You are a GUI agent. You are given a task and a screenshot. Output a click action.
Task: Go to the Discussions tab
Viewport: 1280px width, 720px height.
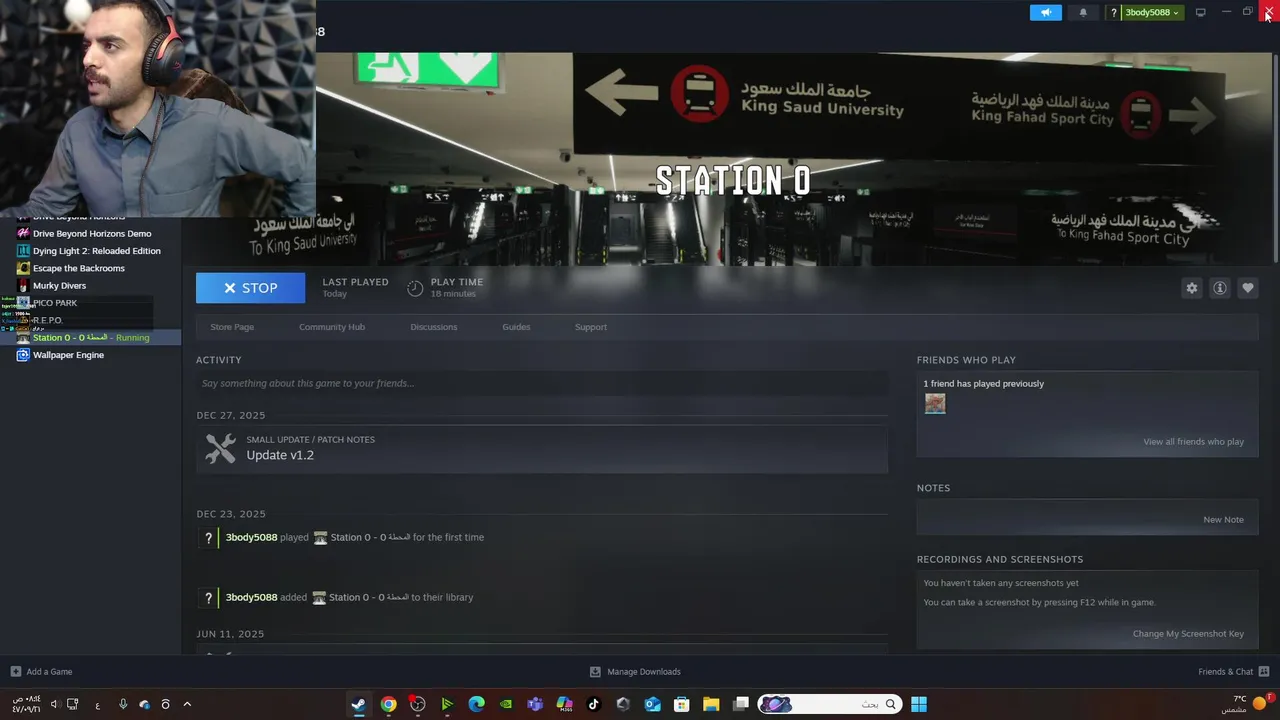point(434,327)
